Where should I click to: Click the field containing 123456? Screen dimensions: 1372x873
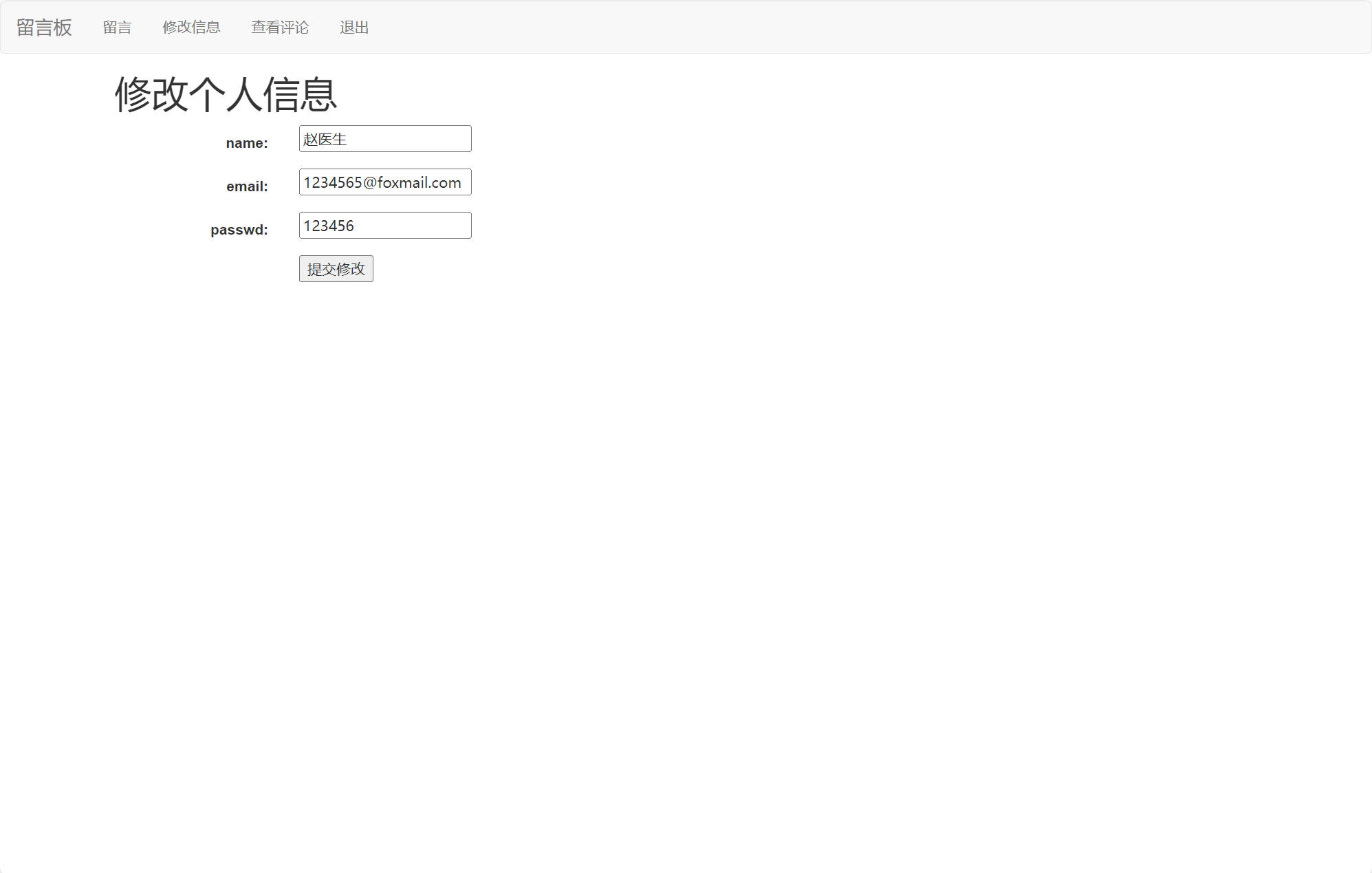pyautogui.click(x=384, y=225)
